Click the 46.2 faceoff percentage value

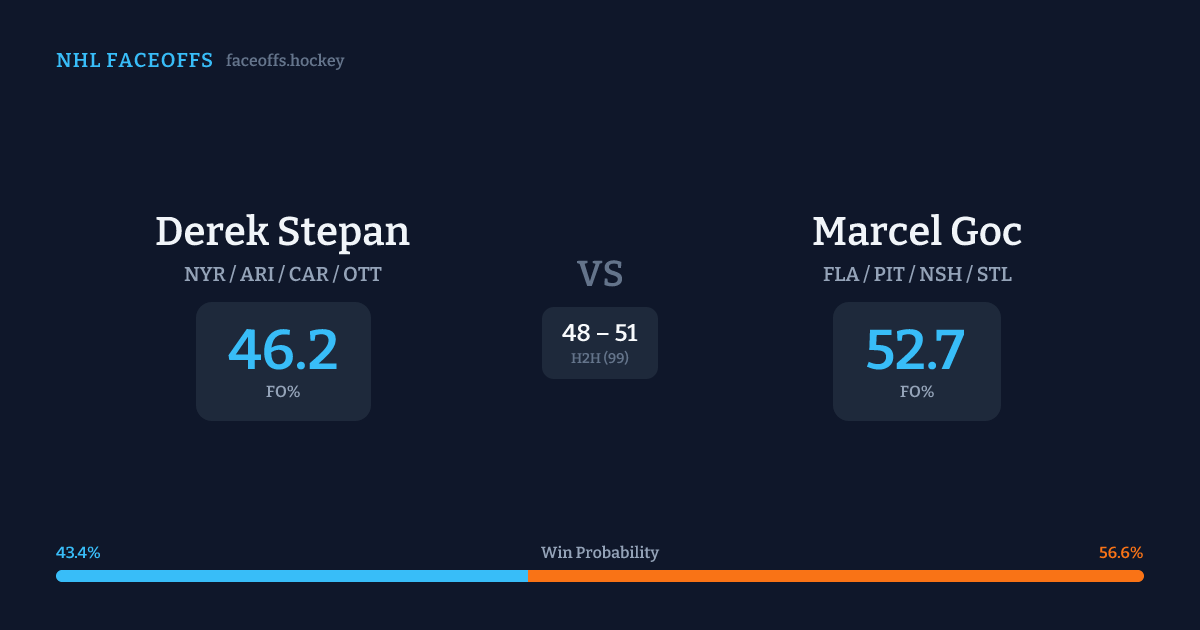(x=283, y=349)
